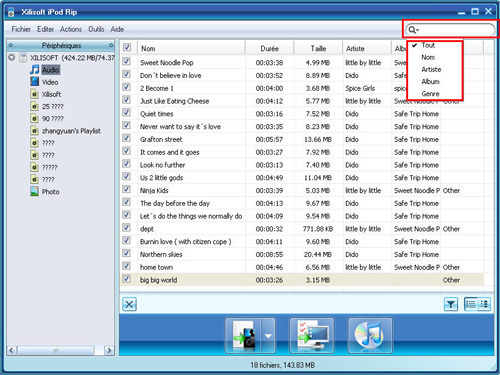Image resolution: width=500 pixels, height=375 pixels.
Task: Open the Actions menu
Action: (x=71, y=29)
